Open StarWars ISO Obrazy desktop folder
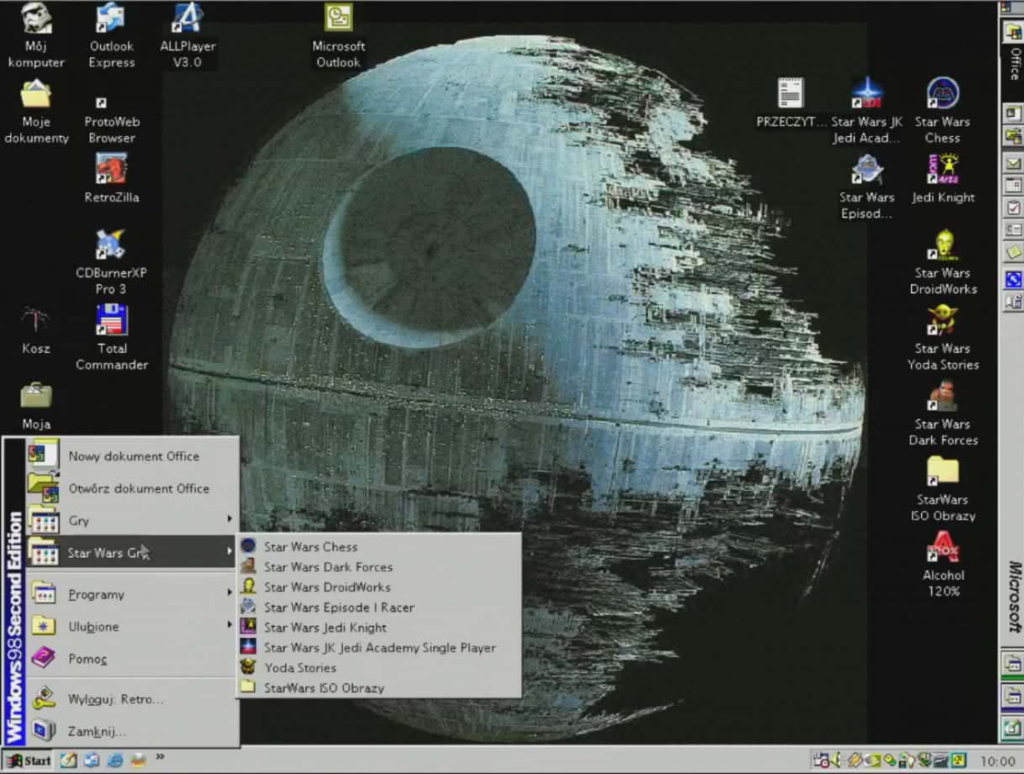The width and height of the screenshot is (1024, 774). (x=942, y=490)
